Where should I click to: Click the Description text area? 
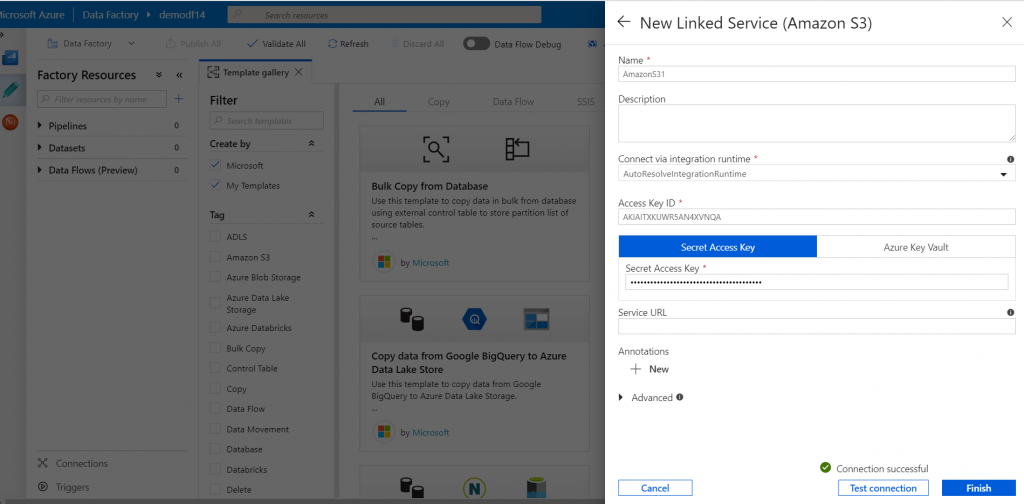(x=816, y=123)
